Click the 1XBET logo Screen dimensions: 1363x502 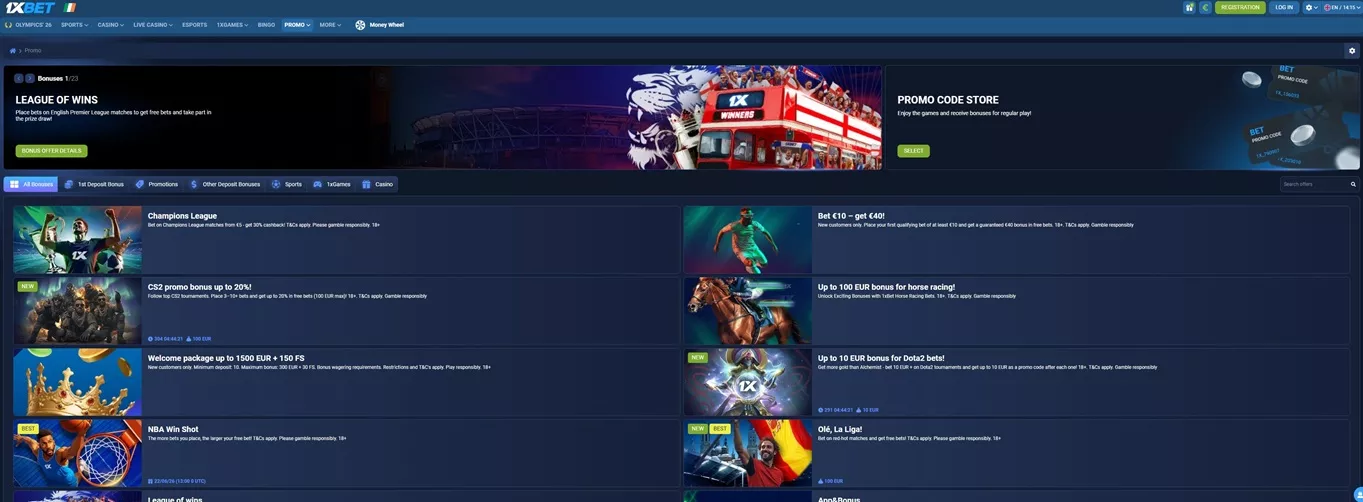[x=29, y=7]
